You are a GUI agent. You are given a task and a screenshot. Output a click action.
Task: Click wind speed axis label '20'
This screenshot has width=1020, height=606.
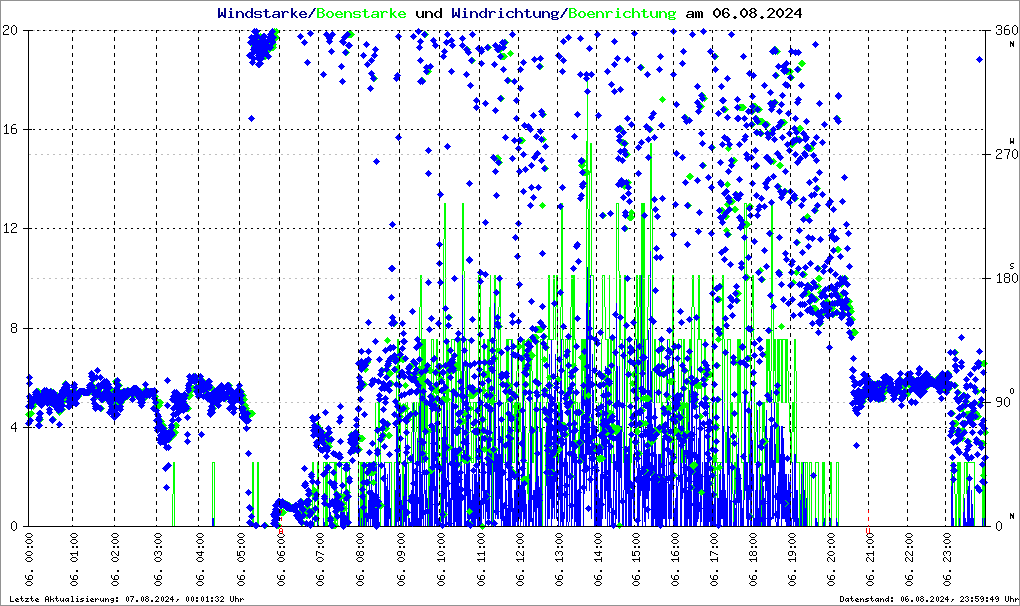click(x=10, y=30)
